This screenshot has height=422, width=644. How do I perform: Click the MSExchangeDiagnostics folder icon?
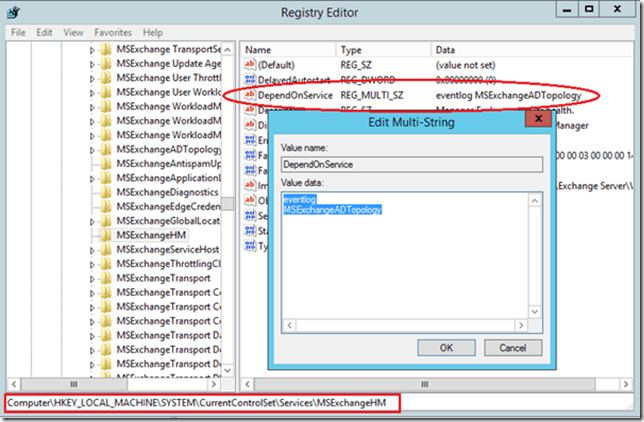106,192
